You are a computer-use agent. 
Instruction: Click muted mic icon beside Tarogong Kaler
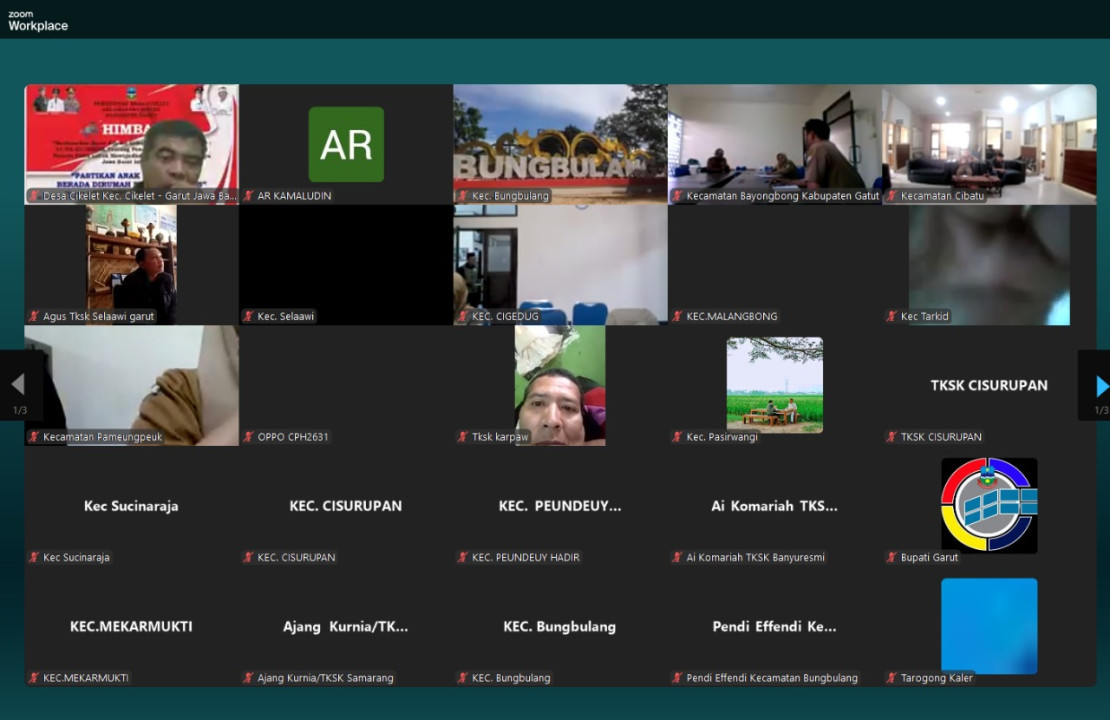pyautogui.click(x=891, y=678)
